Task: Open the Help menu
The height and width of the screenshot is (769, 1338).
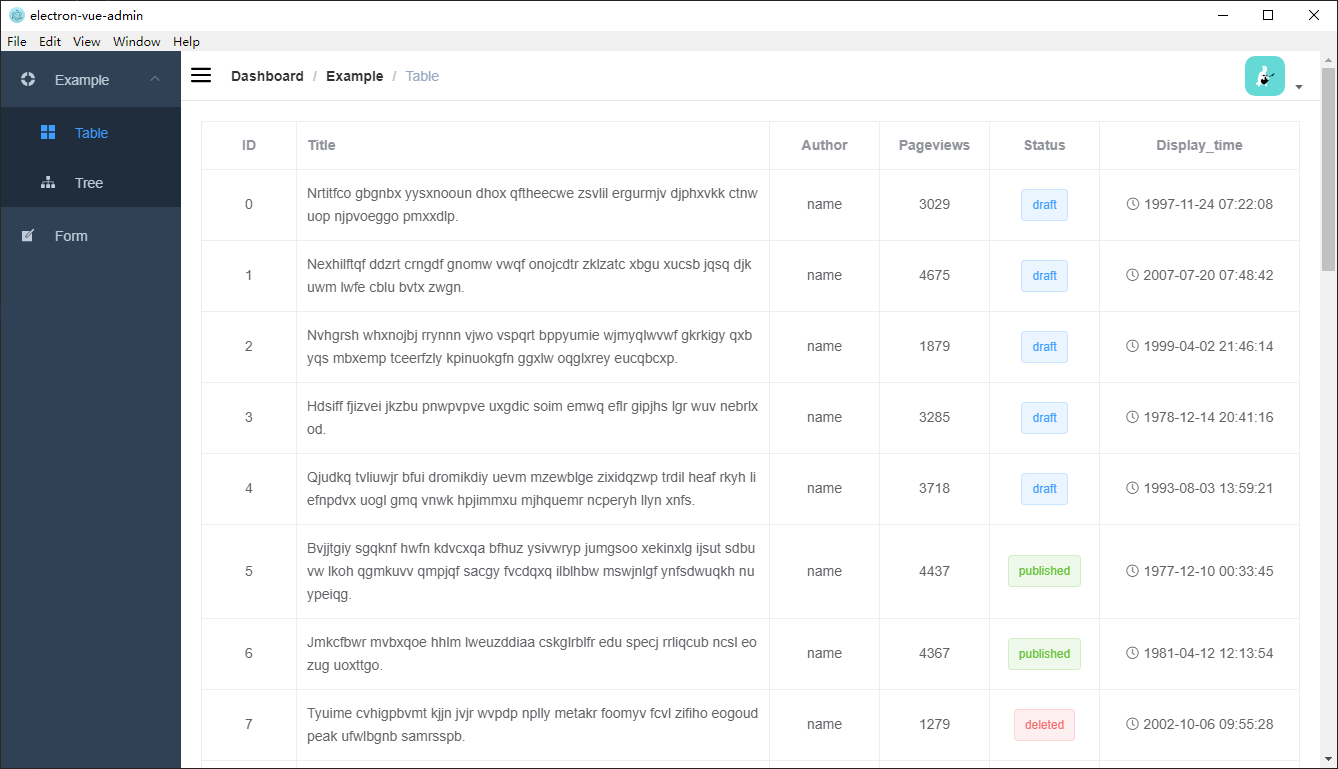Action: (186, 42)
